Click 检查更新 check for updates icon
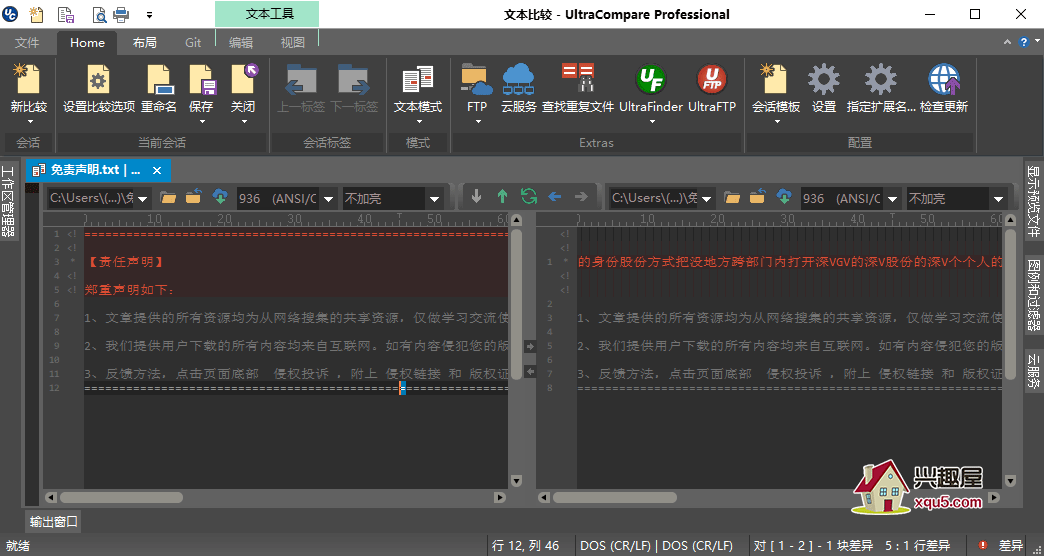1044x557 pixels. (943, 79)
